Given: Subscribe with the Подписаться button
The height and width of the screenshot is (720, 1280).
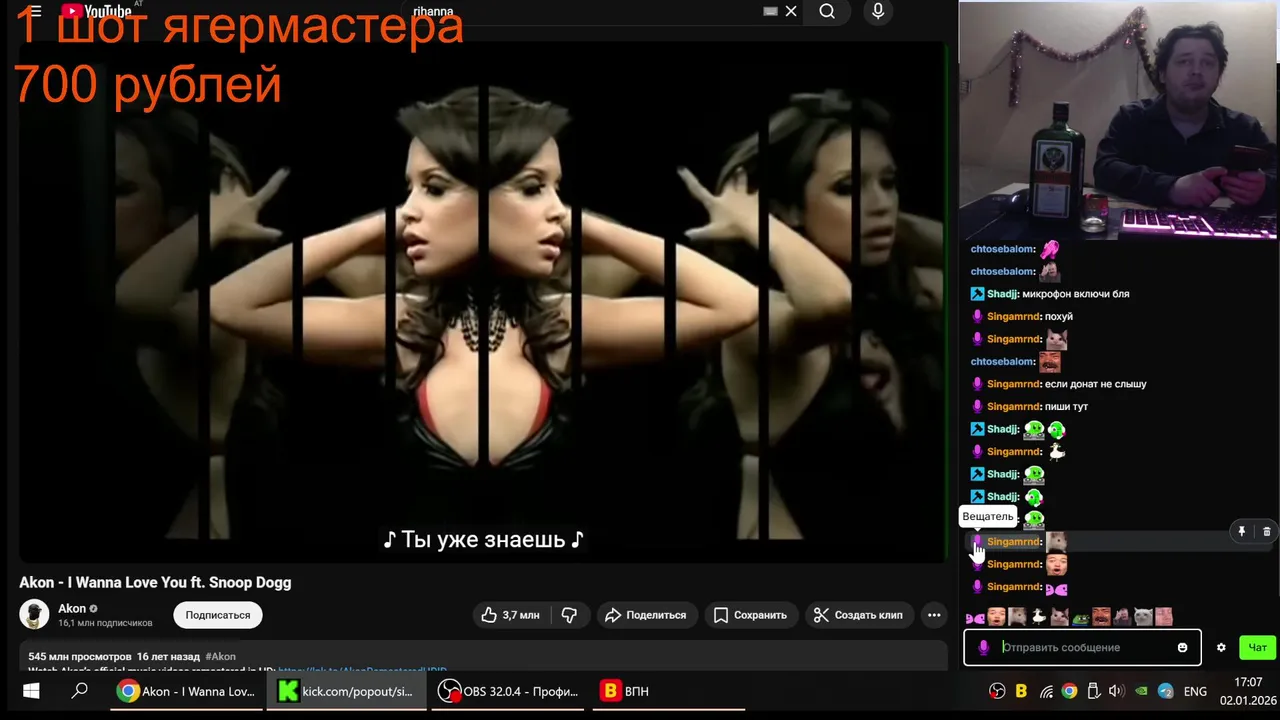Looking at the screenshot, I should (218, 615).
